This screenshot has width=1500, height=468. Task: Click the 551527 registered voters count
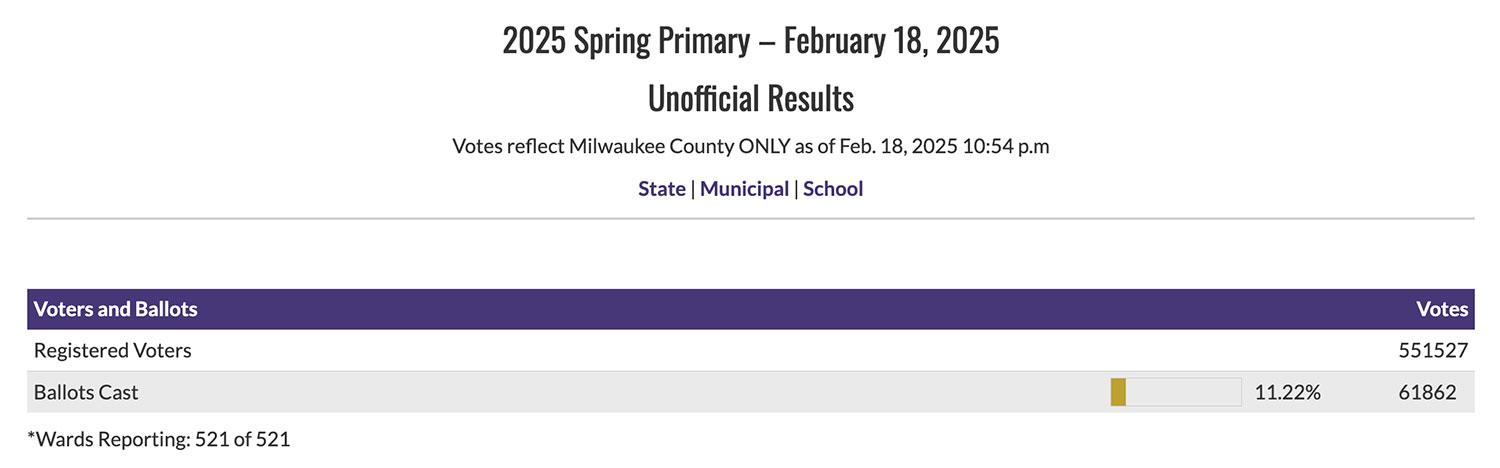click(1433, 351)
